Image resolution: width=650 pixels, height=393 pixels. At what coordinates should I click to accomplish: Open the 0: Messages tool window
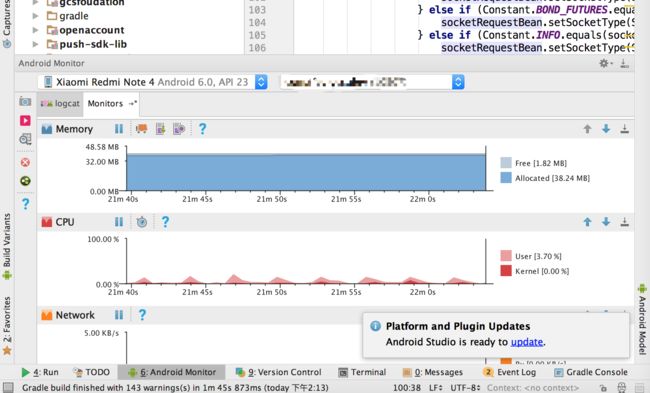pyautogui.click(x=433, y=372)
